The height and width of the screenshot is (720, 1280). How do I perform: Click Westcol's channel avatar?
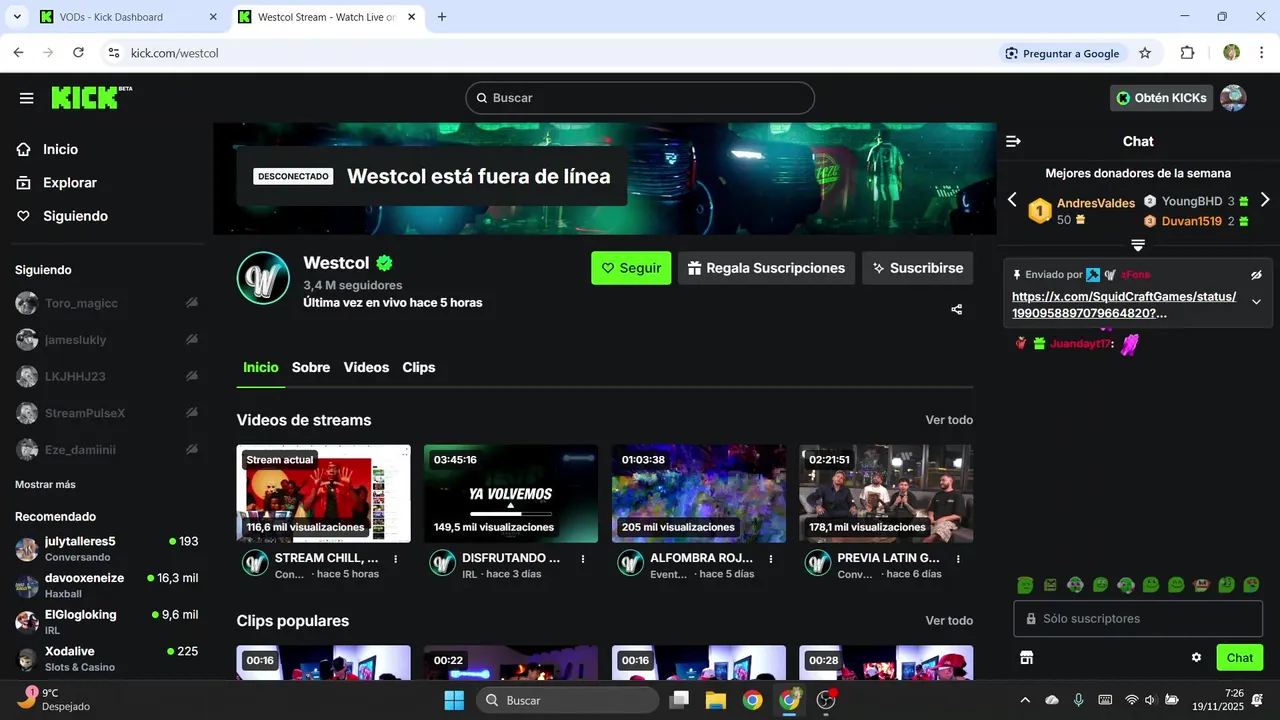(x=263, y=277)
